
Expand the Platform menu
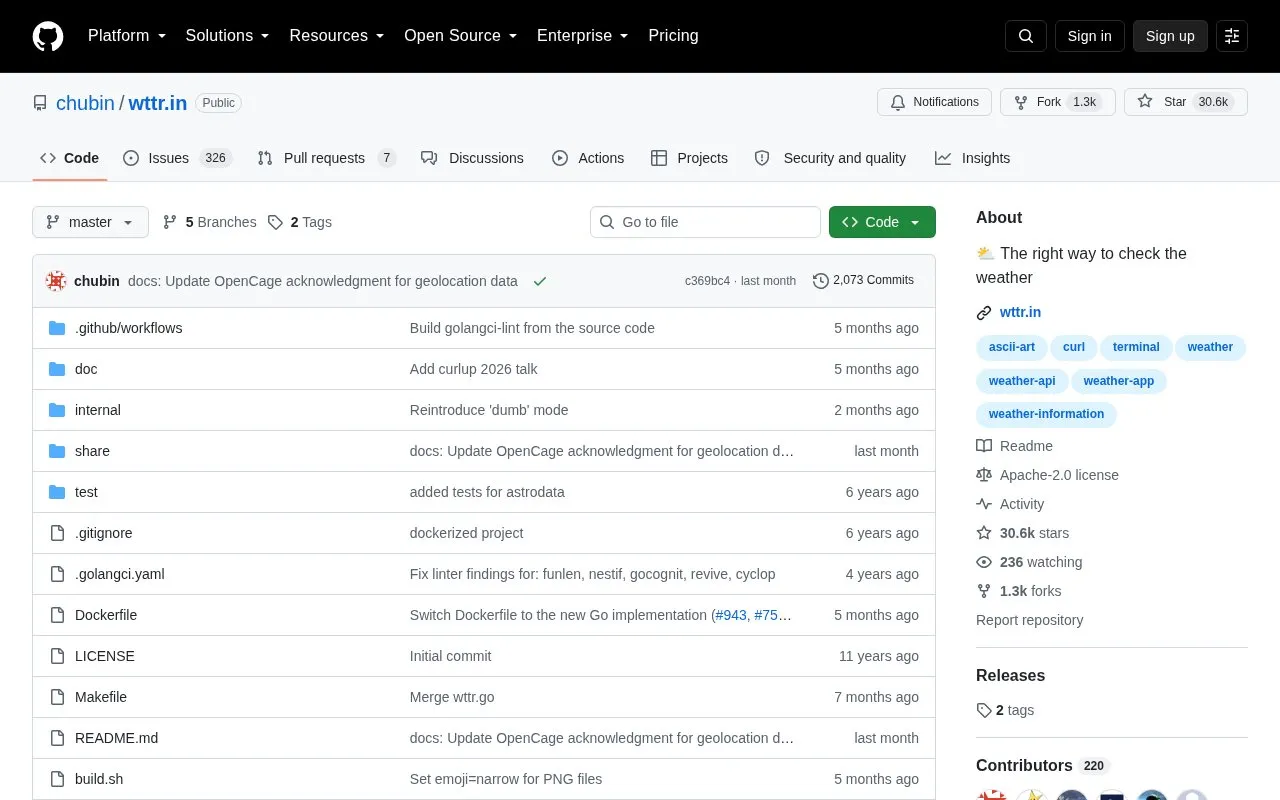pos(127,36)
